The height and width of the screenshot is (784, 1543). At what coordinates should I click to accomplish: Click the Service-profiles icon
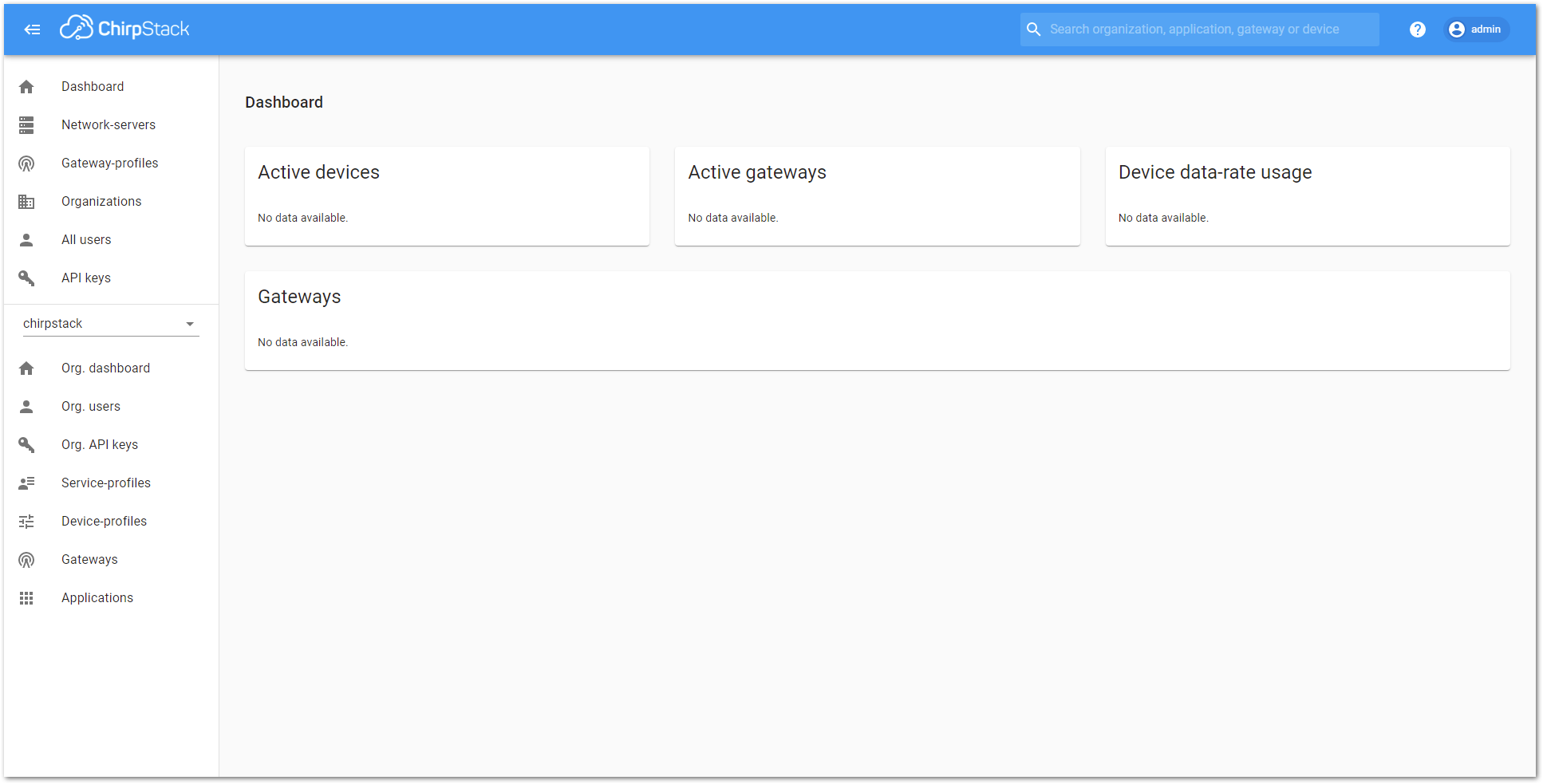[x=26, y=483]
